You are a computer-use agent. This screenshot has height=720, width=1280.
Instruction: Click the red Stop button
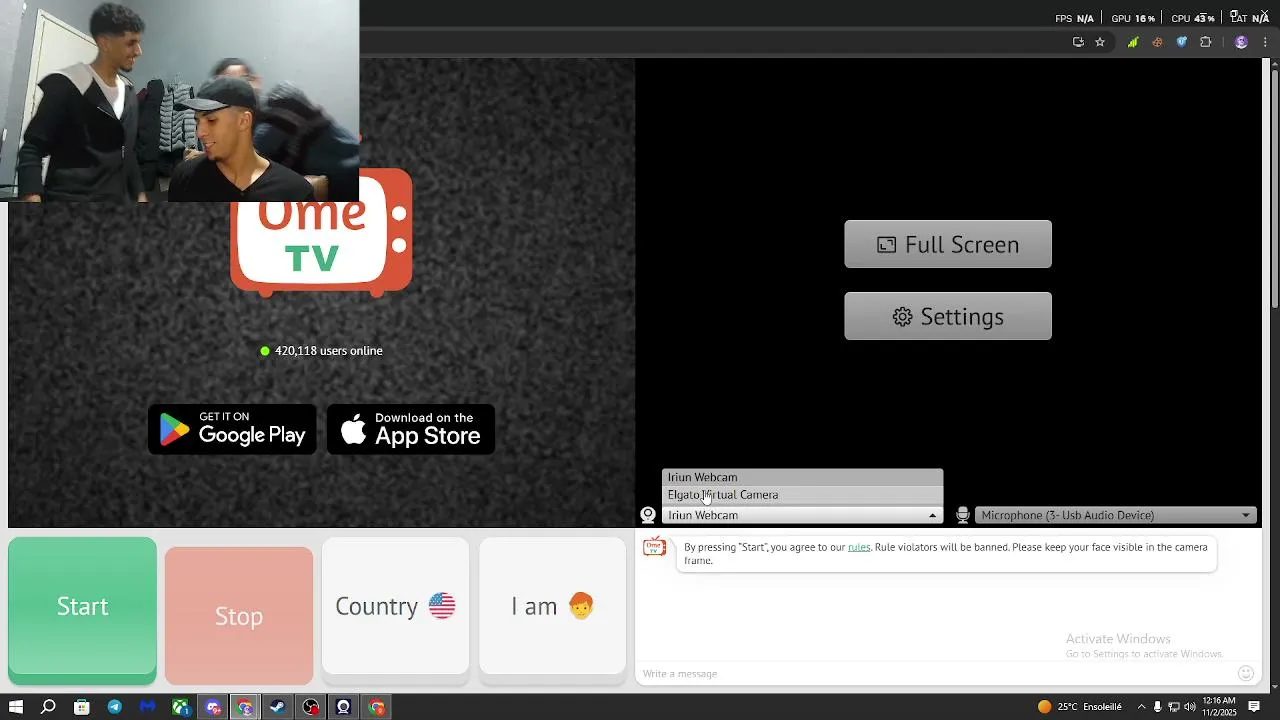239,615
